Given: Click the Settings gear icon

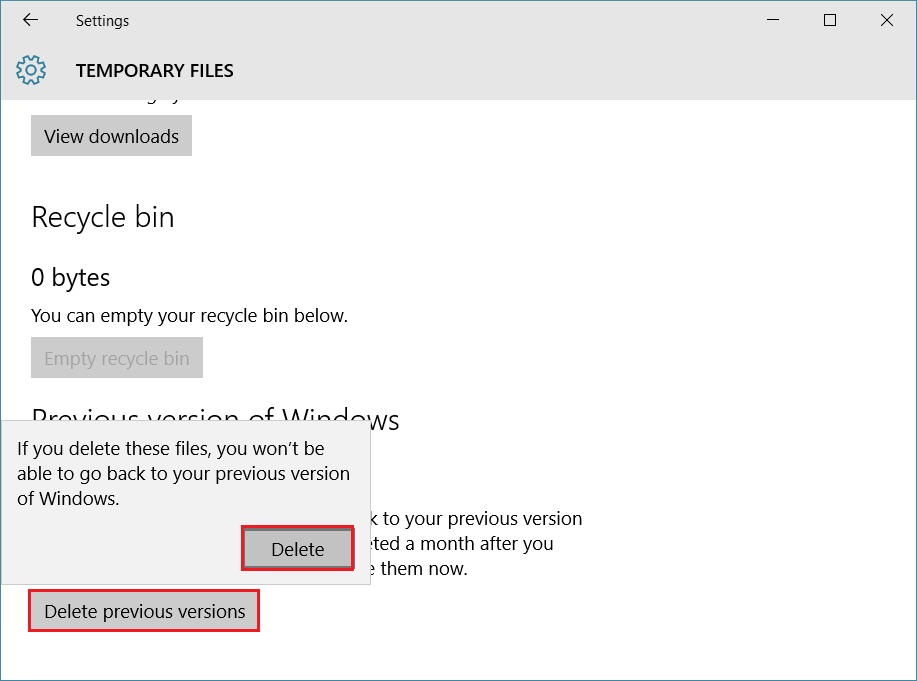Looking at the screenshot, I should 31,70.
